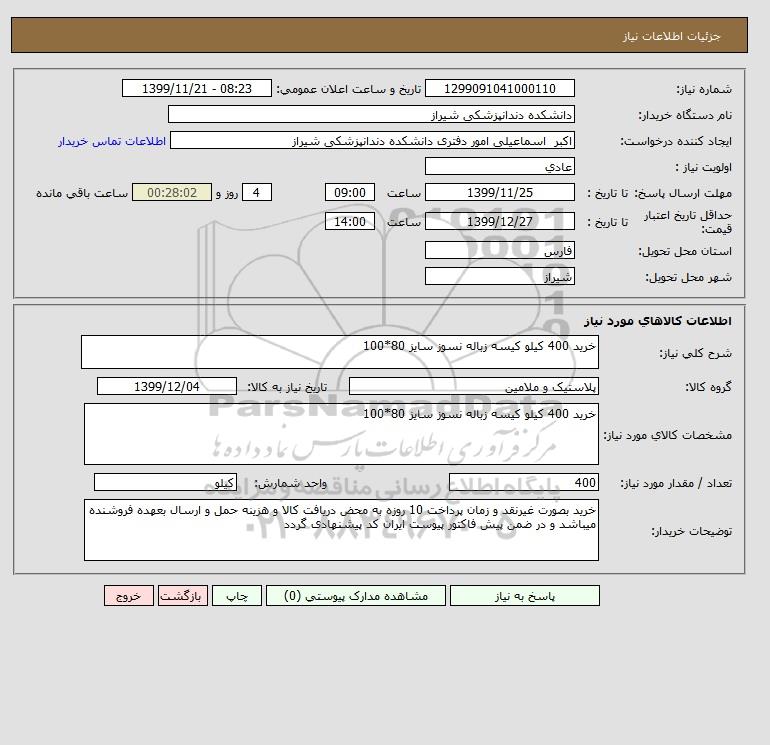The height and width of the screenshot is (745, 770).
Task: Click the remaining days field 4
Action: pyautogui.click(x=257, y=193)
